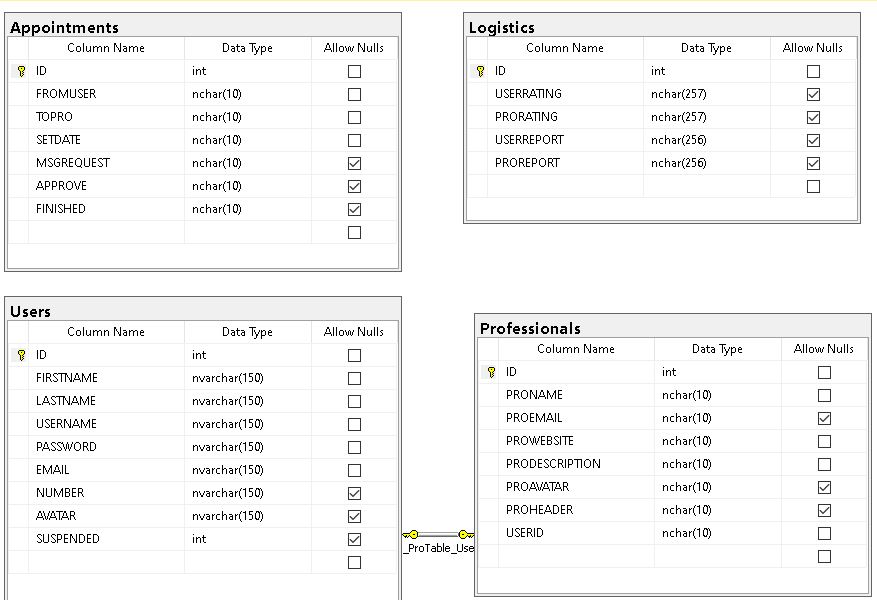The height and width of the screenshot is (600, 877).
Task: Click empty new column name cell in Logistics
Action: point(565,186)
